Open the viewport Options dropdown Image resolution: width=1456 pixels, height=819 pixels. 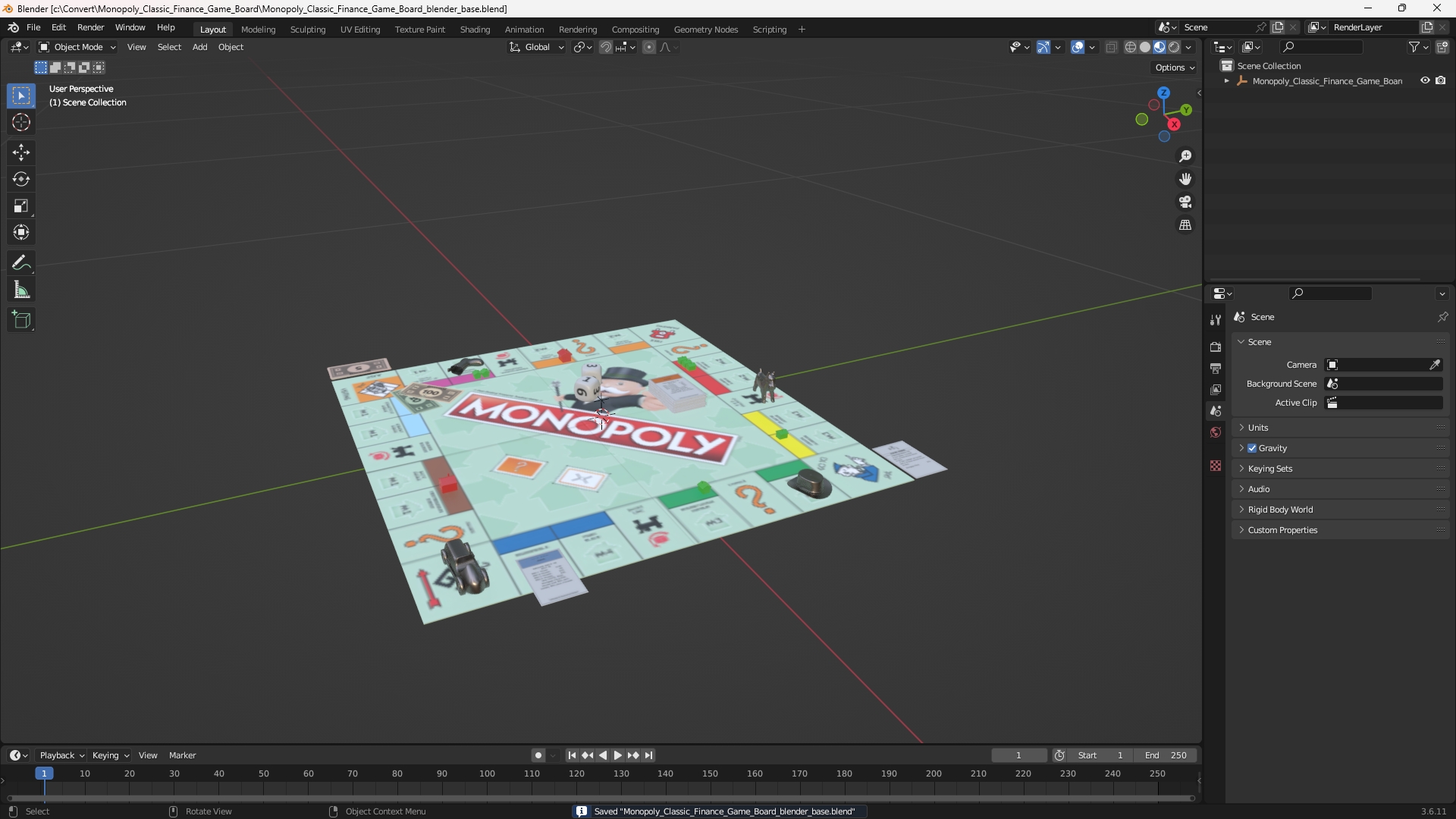pos(1175,67)
